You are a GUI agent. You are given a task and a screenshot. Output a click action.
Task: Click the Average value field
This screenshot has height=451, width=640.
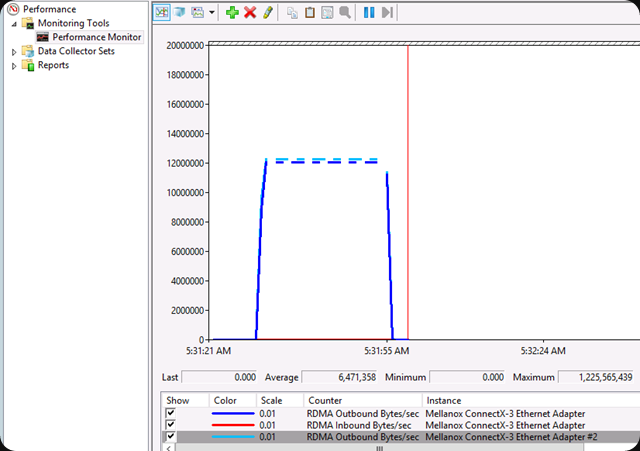click(x=339, y=377)
